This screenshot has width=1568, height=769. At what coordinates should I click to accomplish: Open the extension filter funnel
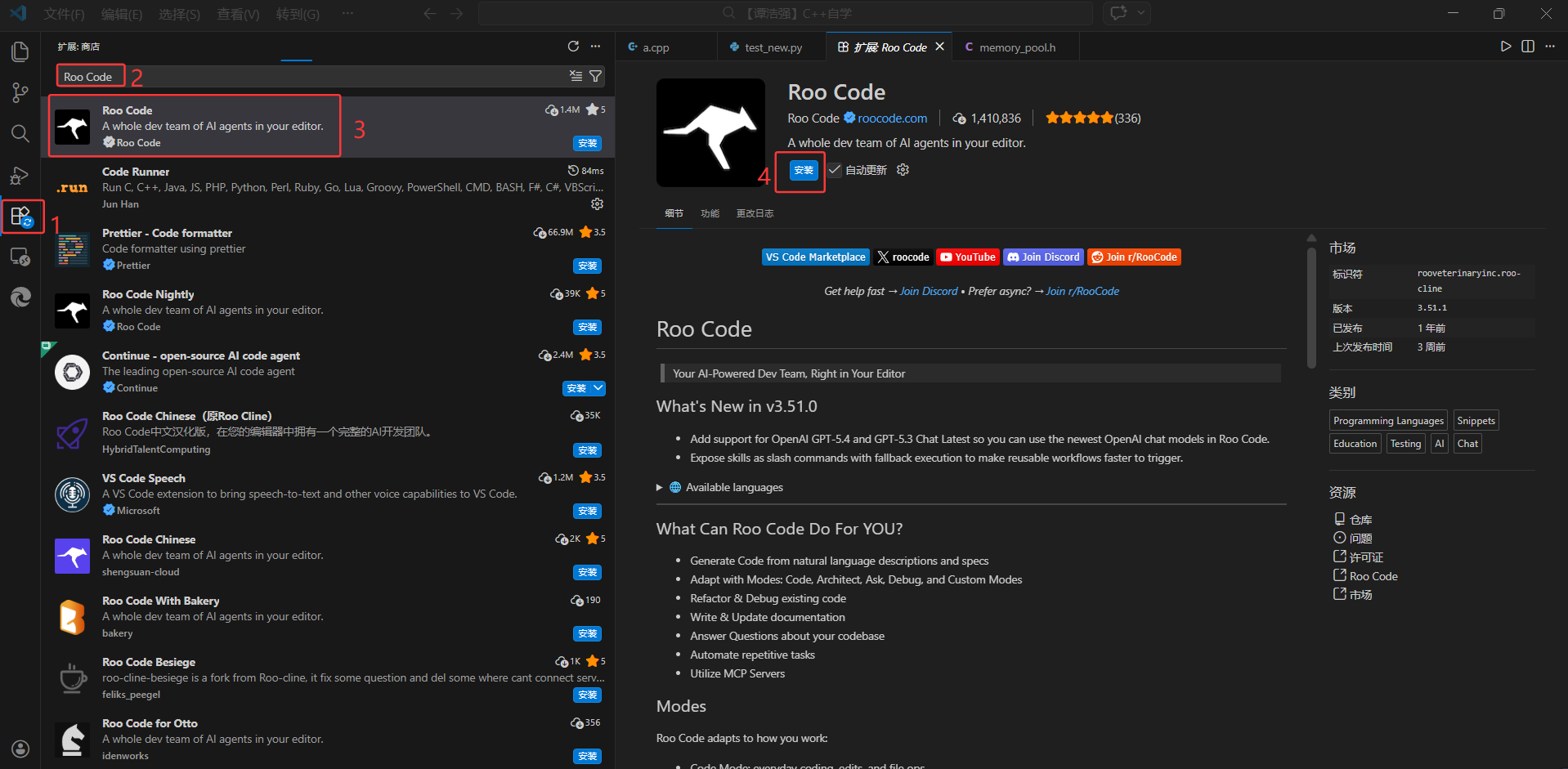596,76
